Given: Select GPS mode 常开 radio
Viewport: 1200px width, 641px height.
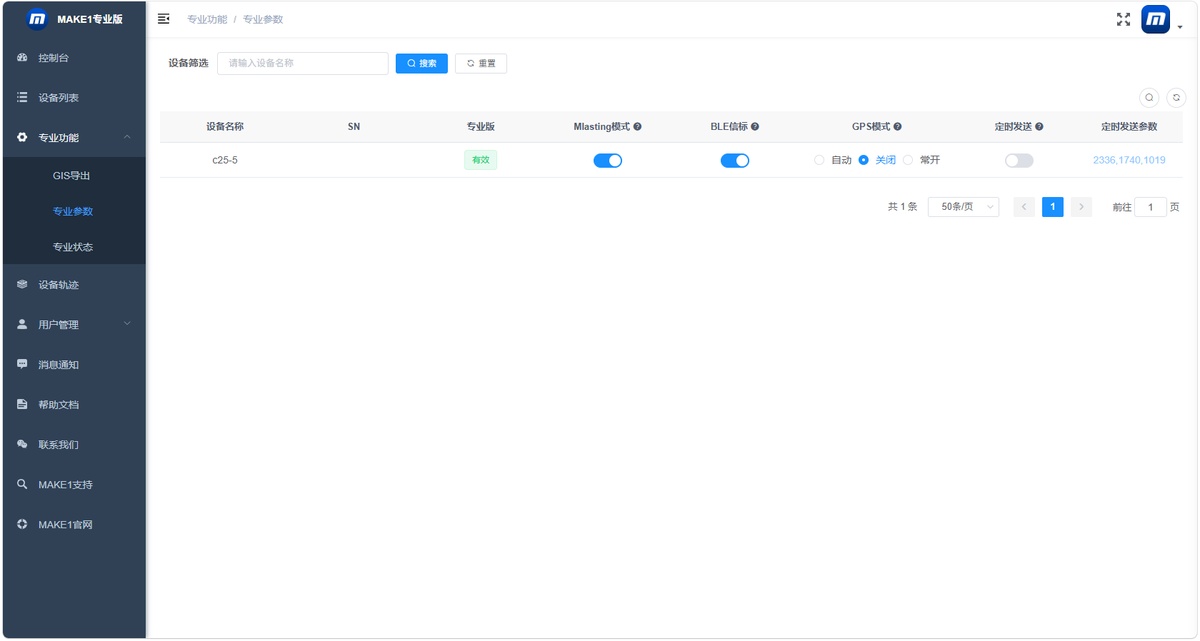Looking at the screenshot, I should click(908, 160).
